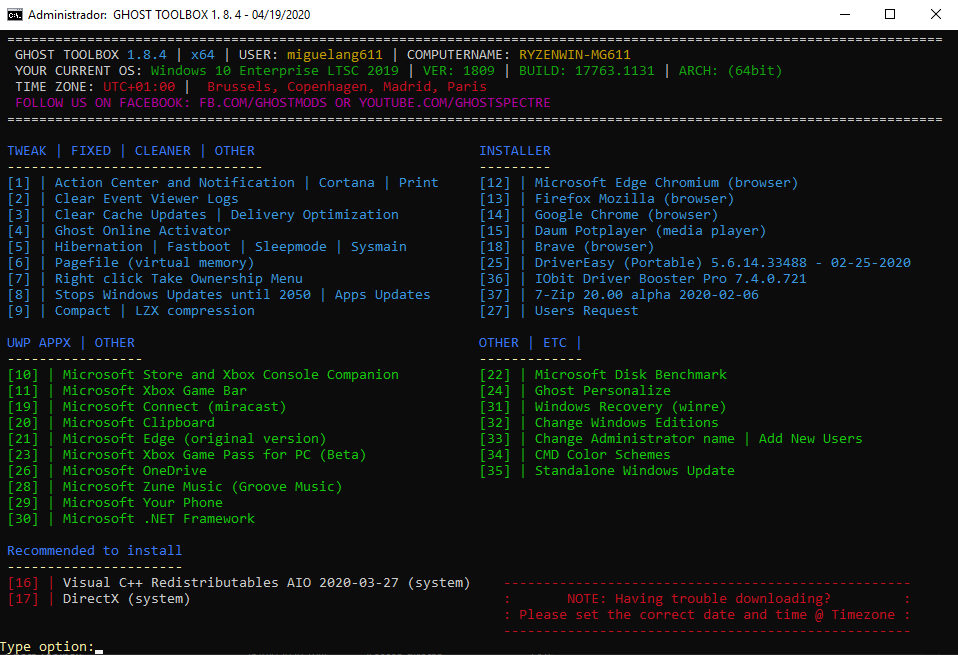Click the command prompt icon in title bar
The image size is (958, 655).
15,14
